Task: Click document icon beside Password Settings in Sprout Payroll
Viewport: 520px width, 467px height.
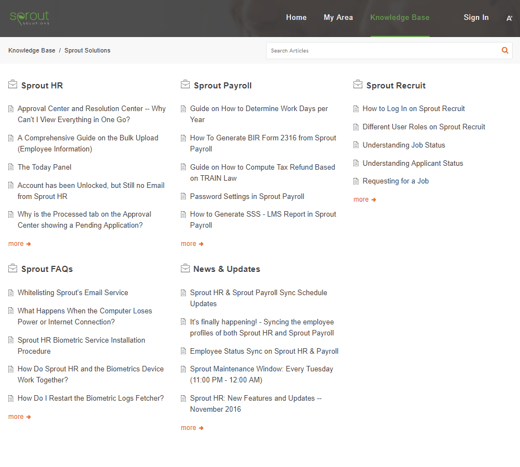Action: click(183, 196)
